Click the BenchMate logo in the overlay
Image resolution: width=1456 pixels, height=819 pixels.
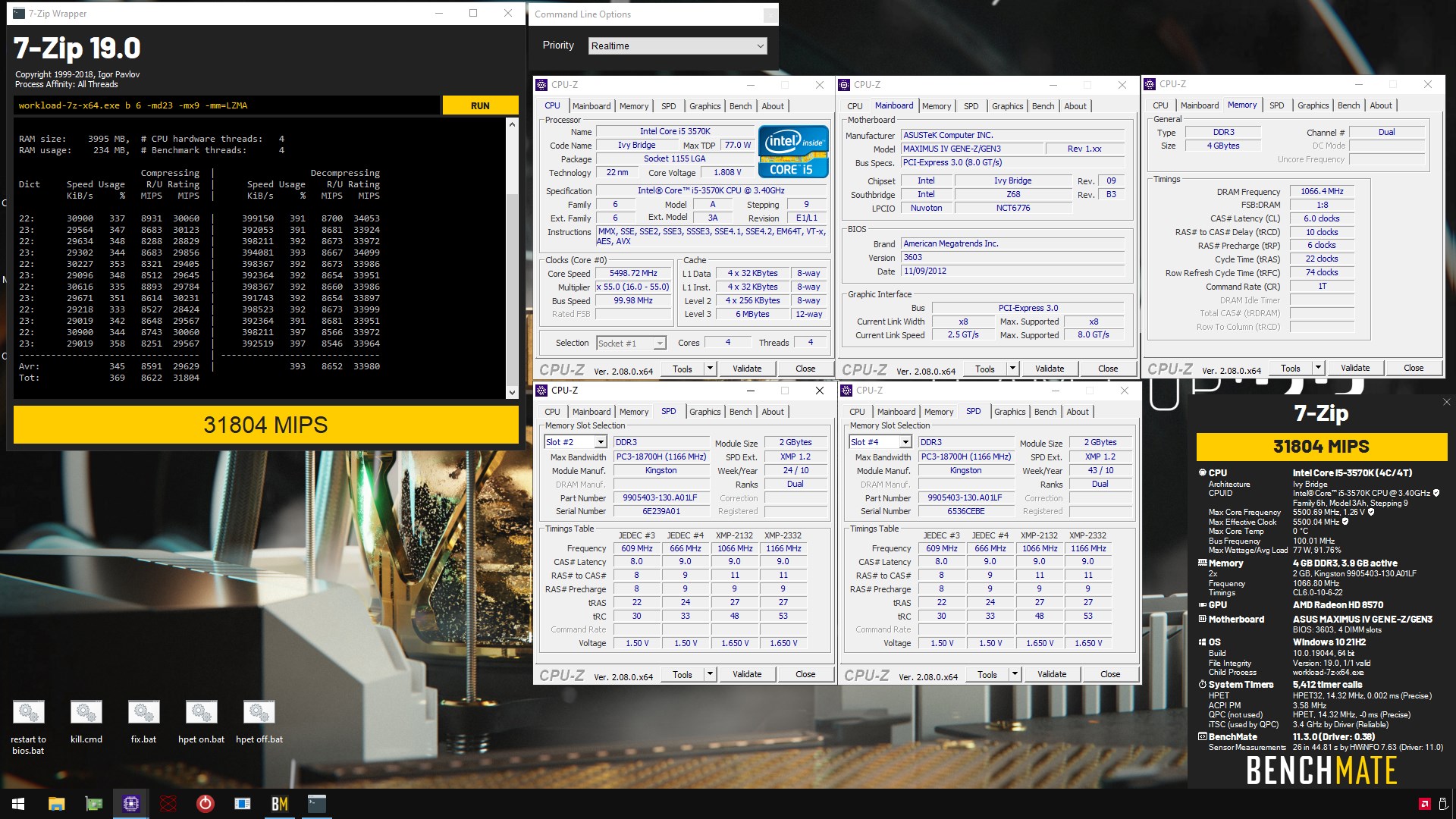click(x=1321, y=770)
